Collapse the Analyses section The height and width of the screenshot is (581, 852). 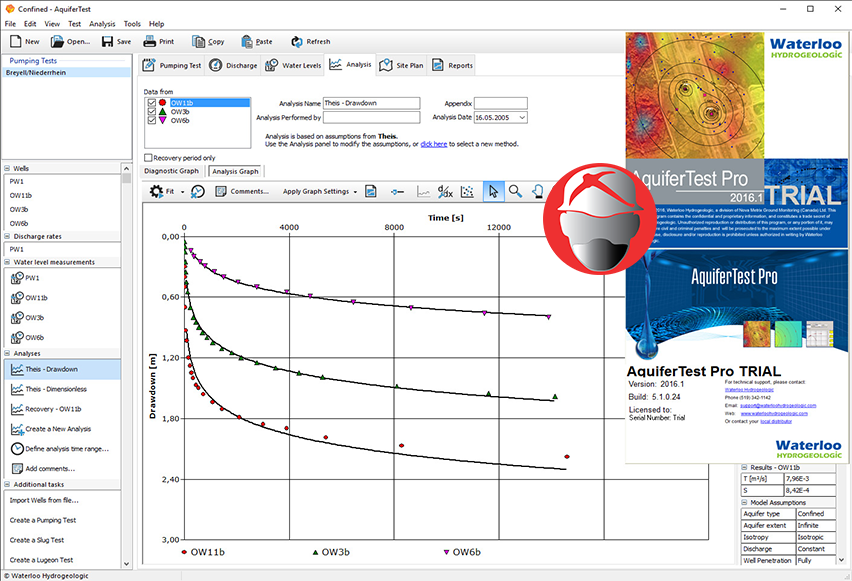[7, 353]
